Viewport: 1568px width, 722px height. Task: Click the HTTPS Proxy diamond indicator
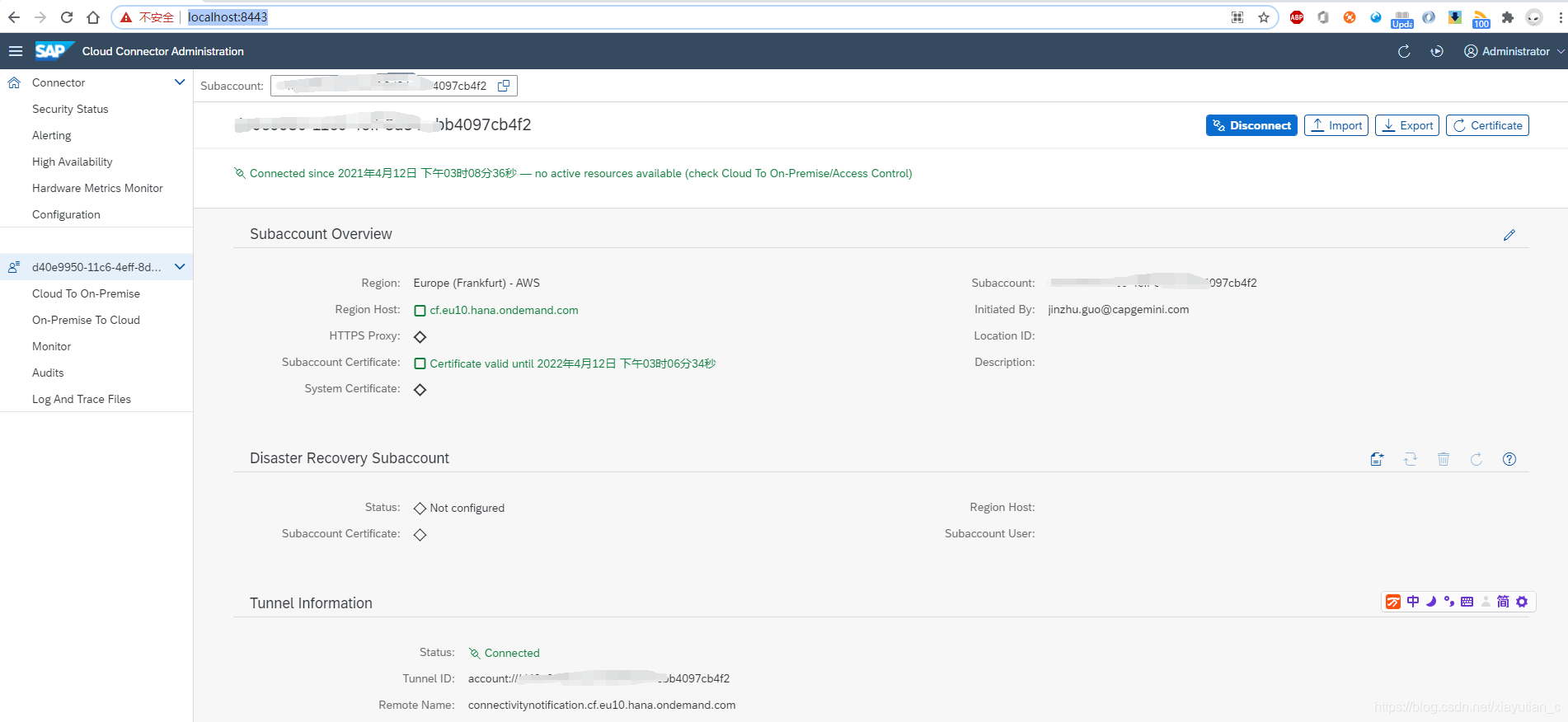[x=420, y=337]
